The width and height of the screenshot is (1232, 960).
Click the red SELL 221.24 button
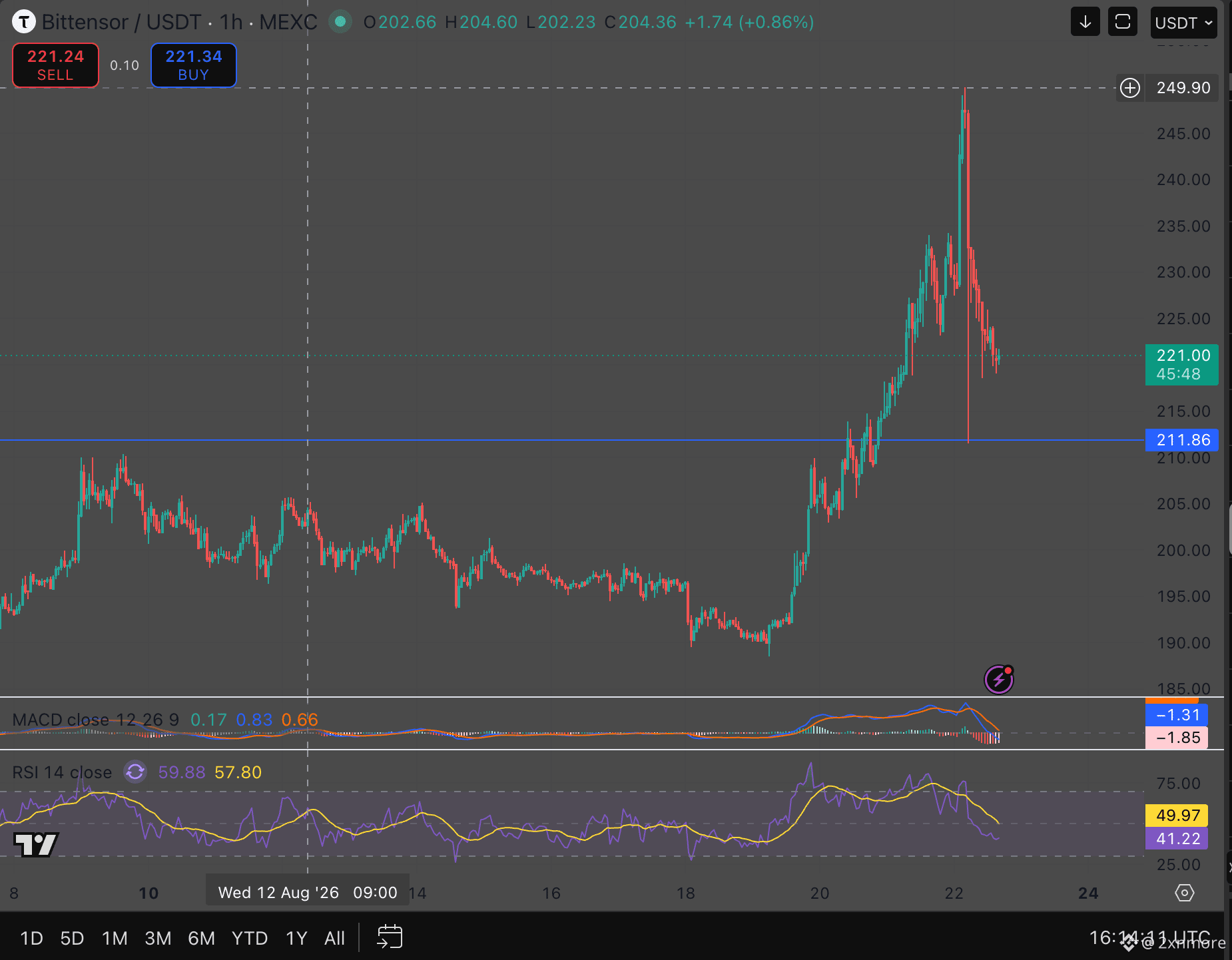[55, 65]
